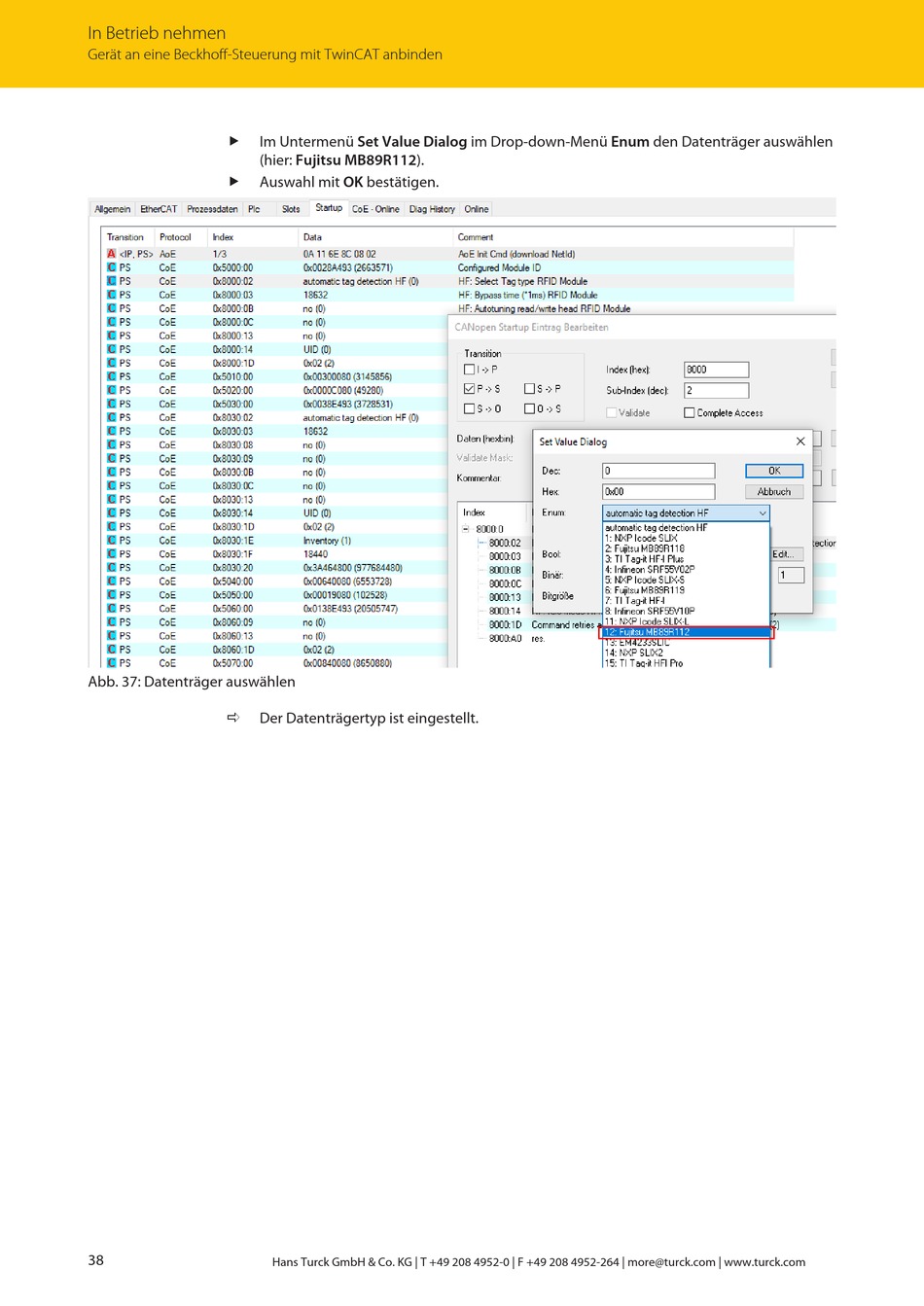Click the C icon of row 0x8000:02
The height and width of the screenshot is (1306, 924).
(111, 281)
